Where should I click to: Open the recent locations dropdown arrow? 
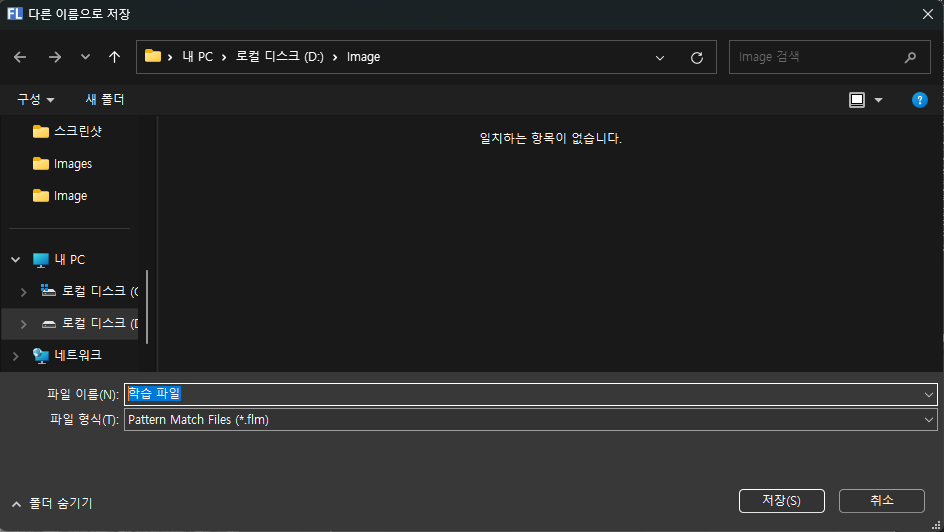pyautogui.click(x=85, y=57)
